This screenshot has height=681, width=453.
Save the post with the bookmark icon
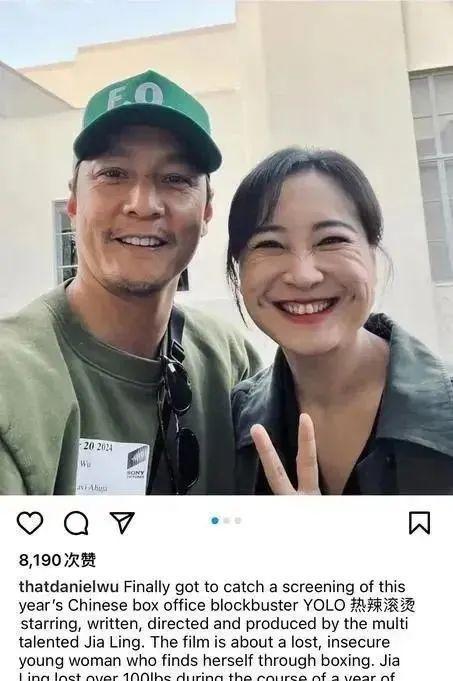coord(420,522)
